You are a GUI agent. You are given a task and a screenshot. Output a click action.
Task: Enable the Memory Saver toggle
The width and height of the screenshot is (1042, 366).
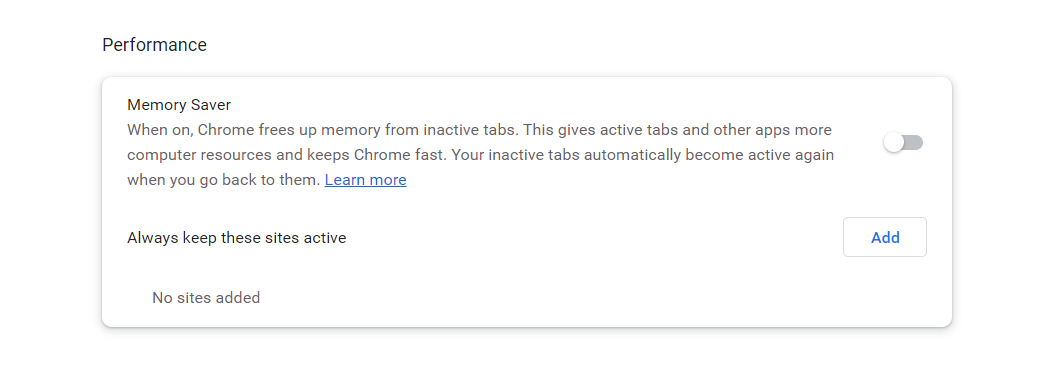click(903, 142)
